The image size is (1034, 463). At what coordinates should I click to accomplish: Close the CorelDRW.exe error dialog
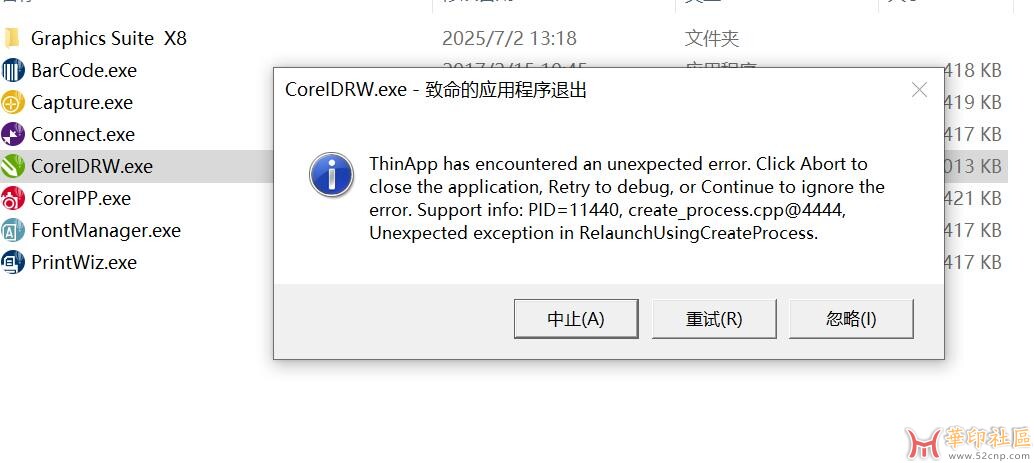coord(919,90)
